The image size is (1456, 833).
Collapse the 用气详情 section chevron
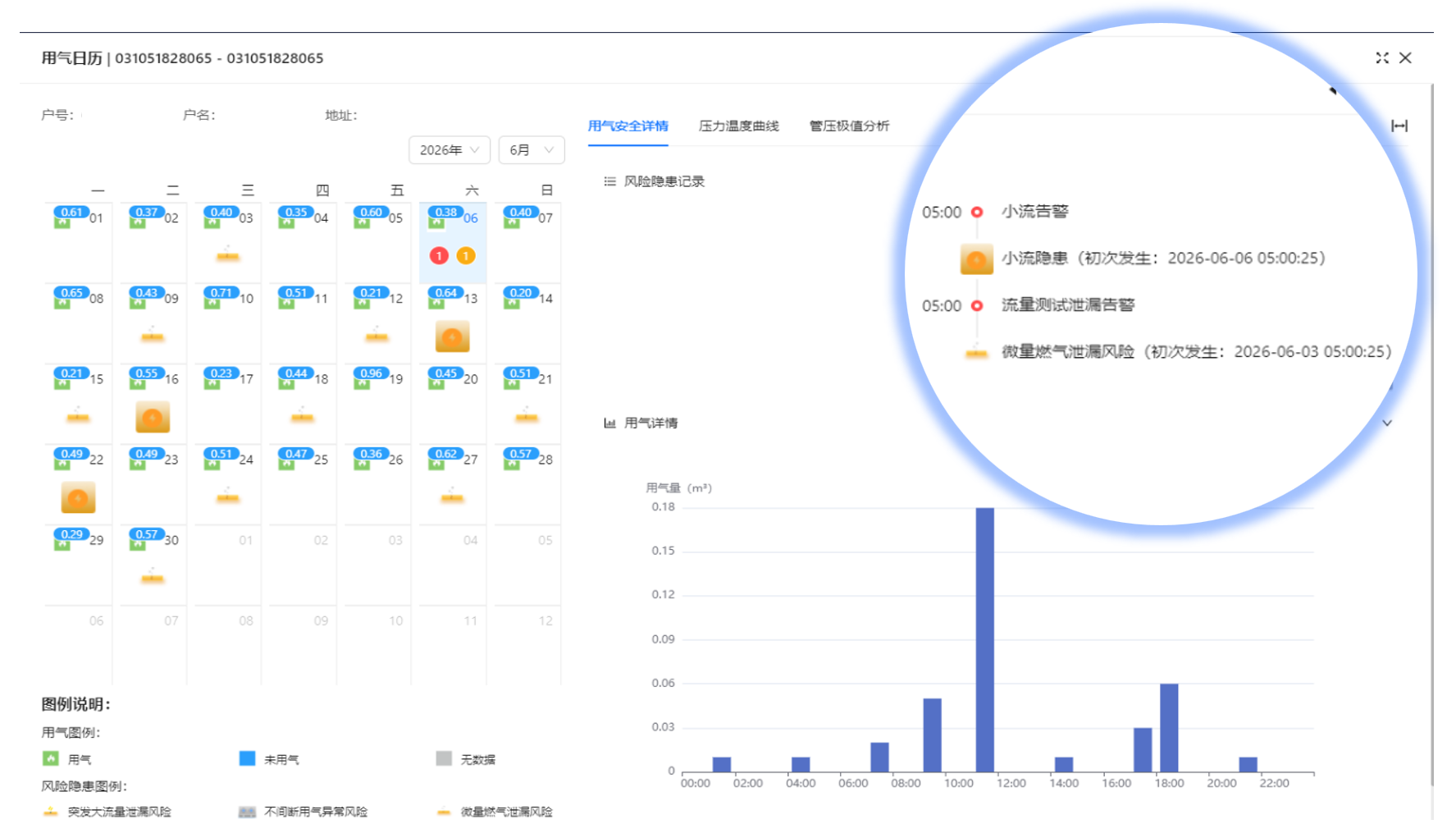pyautogui.click(x=1387, y=423)
